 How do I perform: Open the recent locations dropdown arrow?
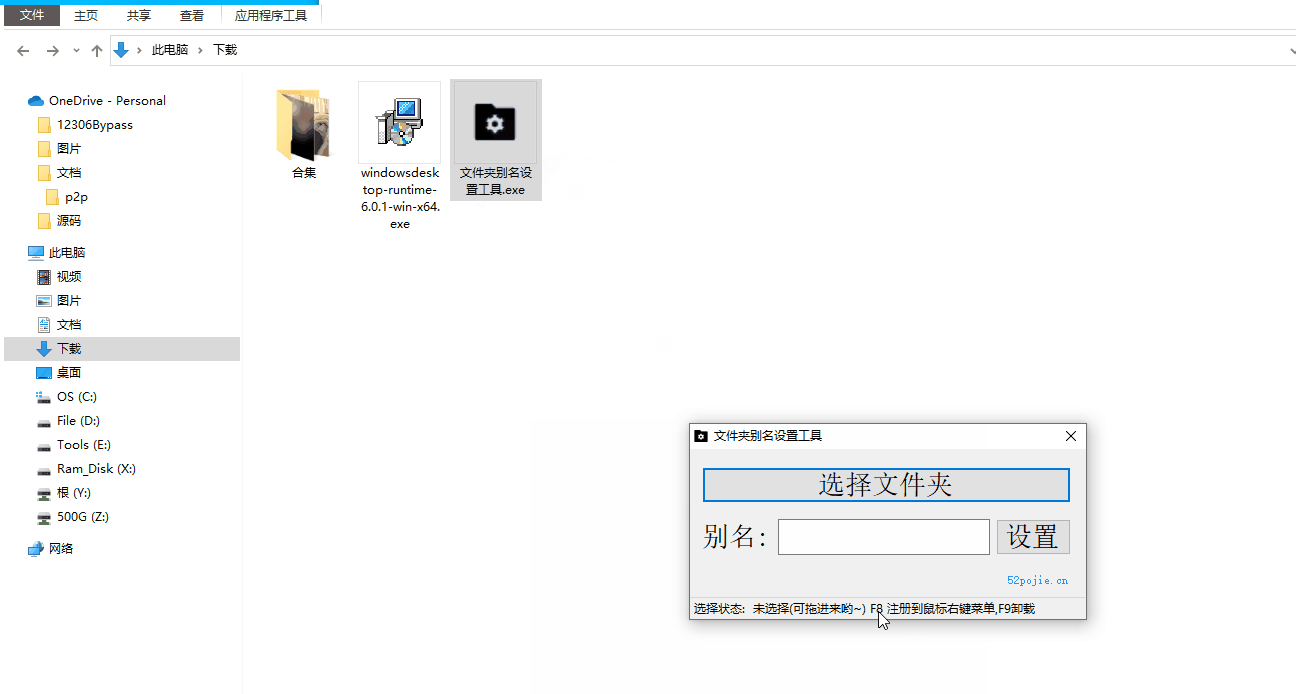click(x=76, y=50)
